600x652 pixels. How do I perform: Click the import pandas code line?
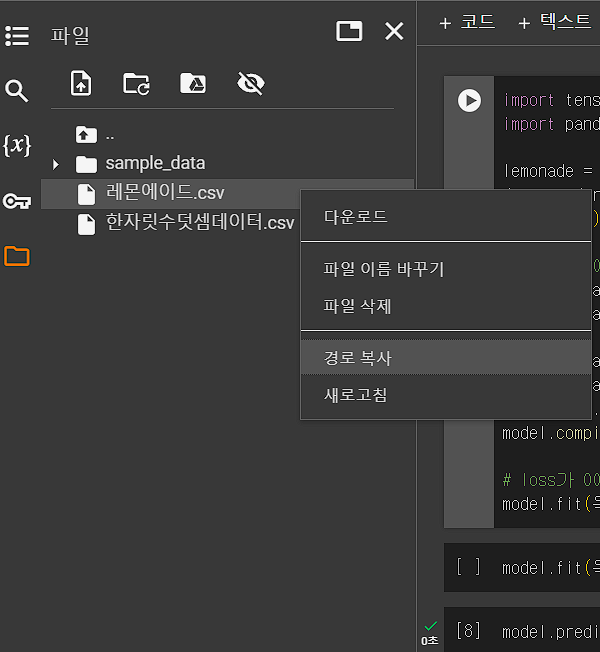(x=551, y=124)
